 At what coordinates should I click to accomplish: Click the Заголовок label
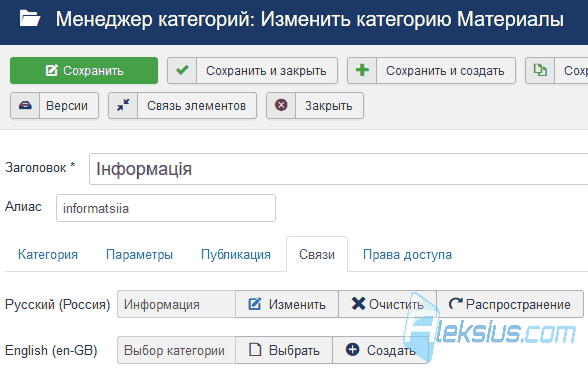[x=40, y=167]
